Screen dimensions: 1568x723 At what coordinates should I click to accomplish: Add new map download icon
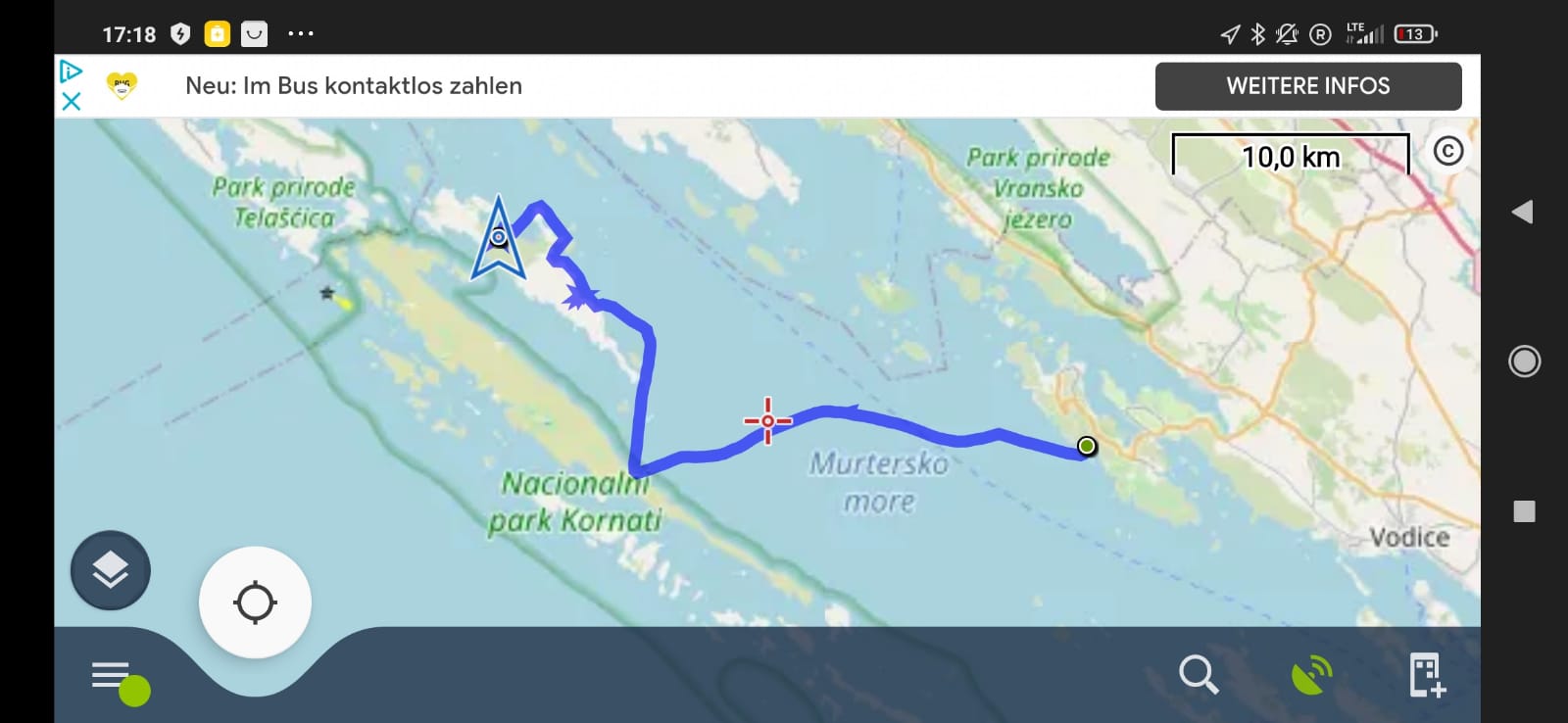click(1427, 675)
